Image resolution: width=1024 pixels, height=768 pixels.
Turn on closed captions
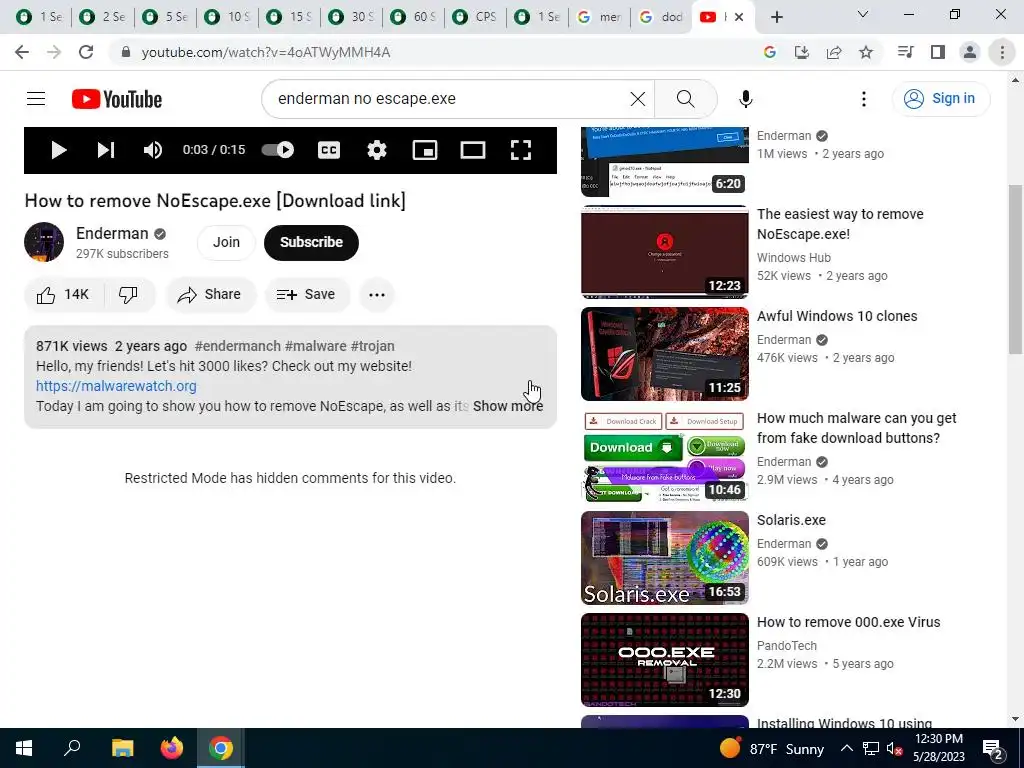pos(328,150)
